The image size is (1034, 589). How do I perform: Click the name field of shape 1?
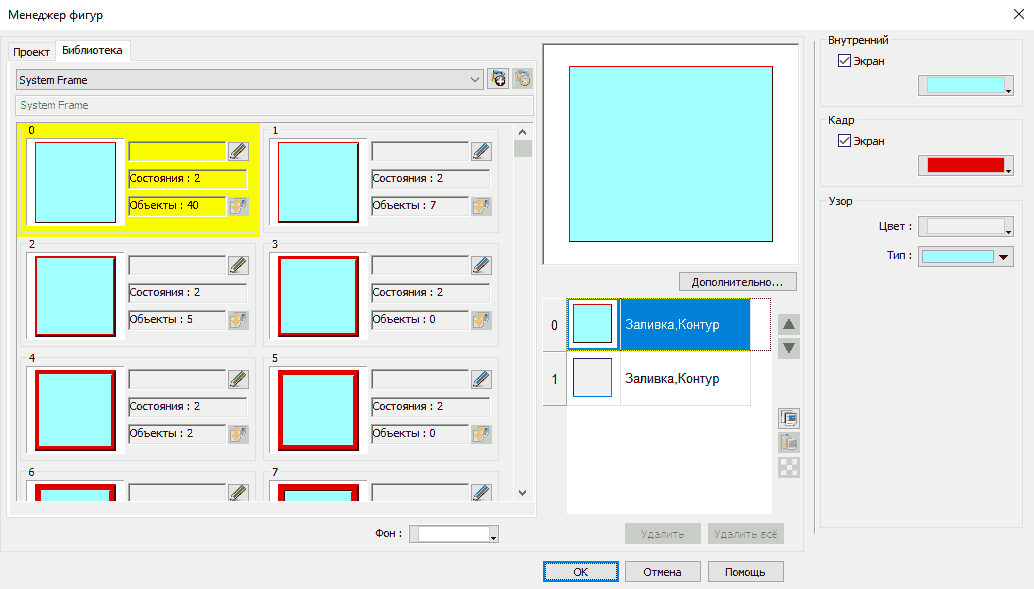point(421,151)
